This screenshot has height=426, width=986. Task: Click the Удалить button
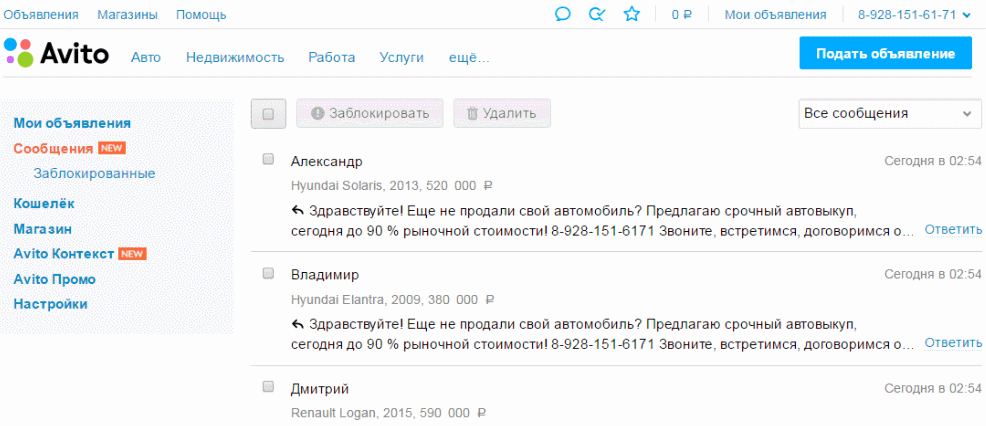click(502, 113)
